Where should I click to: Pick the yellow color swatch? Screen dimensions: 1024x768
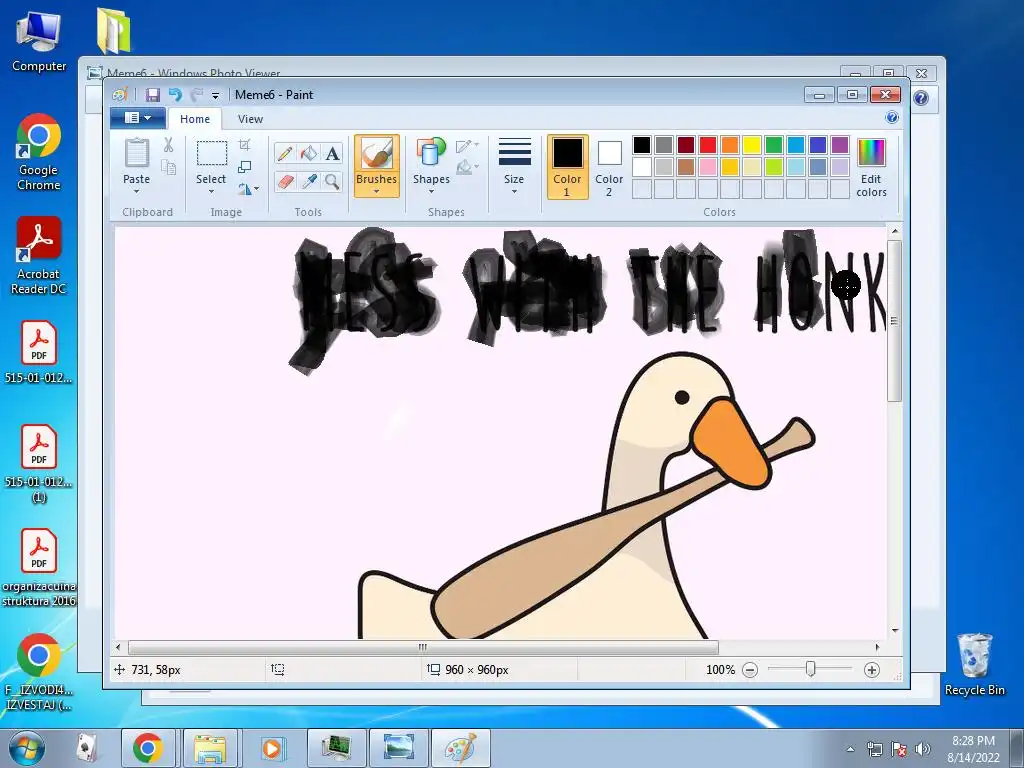coord(752,144)
